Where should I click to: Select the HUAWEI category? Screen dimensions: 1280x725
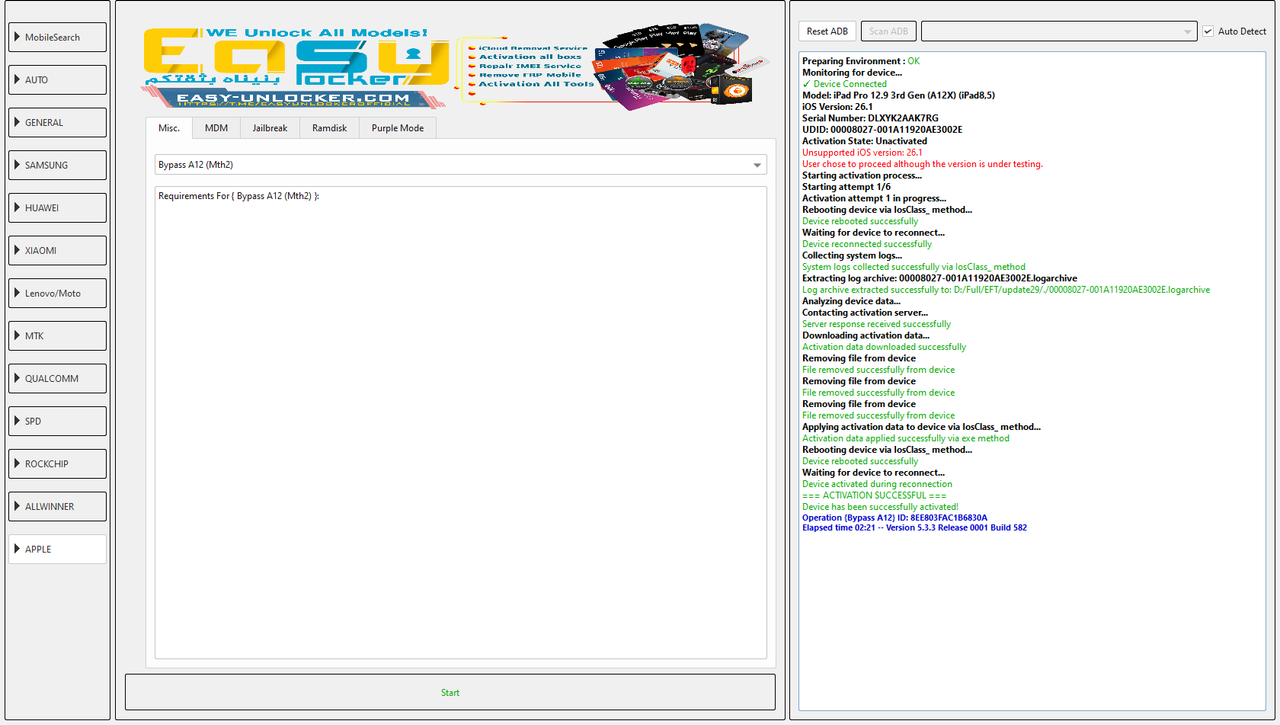(x=58, y=208)
